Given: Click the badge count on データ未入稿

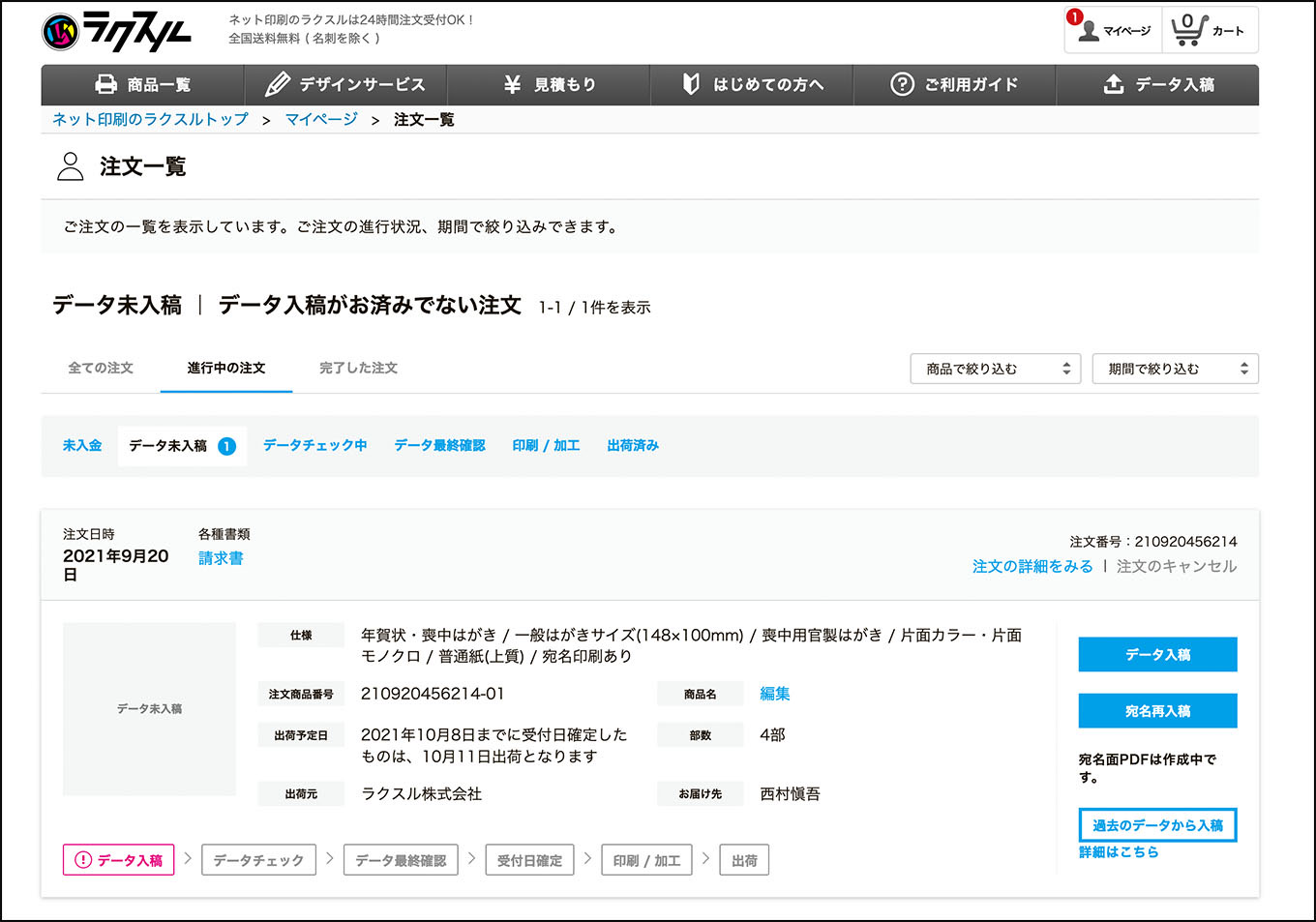Looking at the screenshot, I should click(x=226, y=446).
